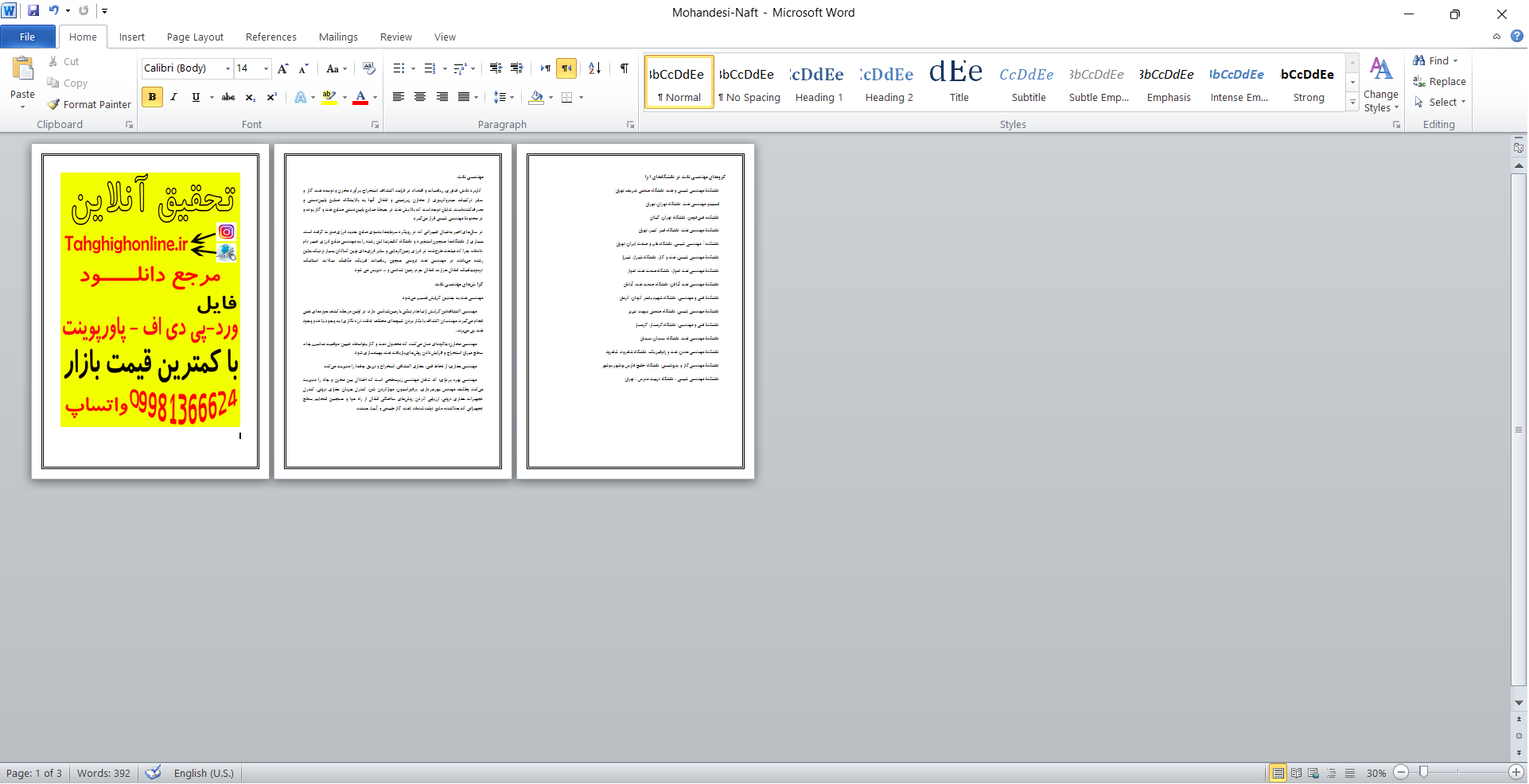This screenshot has height=784, width=1529.
Task: Save the document from Quick Access
Action: pyautogui.click(x=33, y=11)
